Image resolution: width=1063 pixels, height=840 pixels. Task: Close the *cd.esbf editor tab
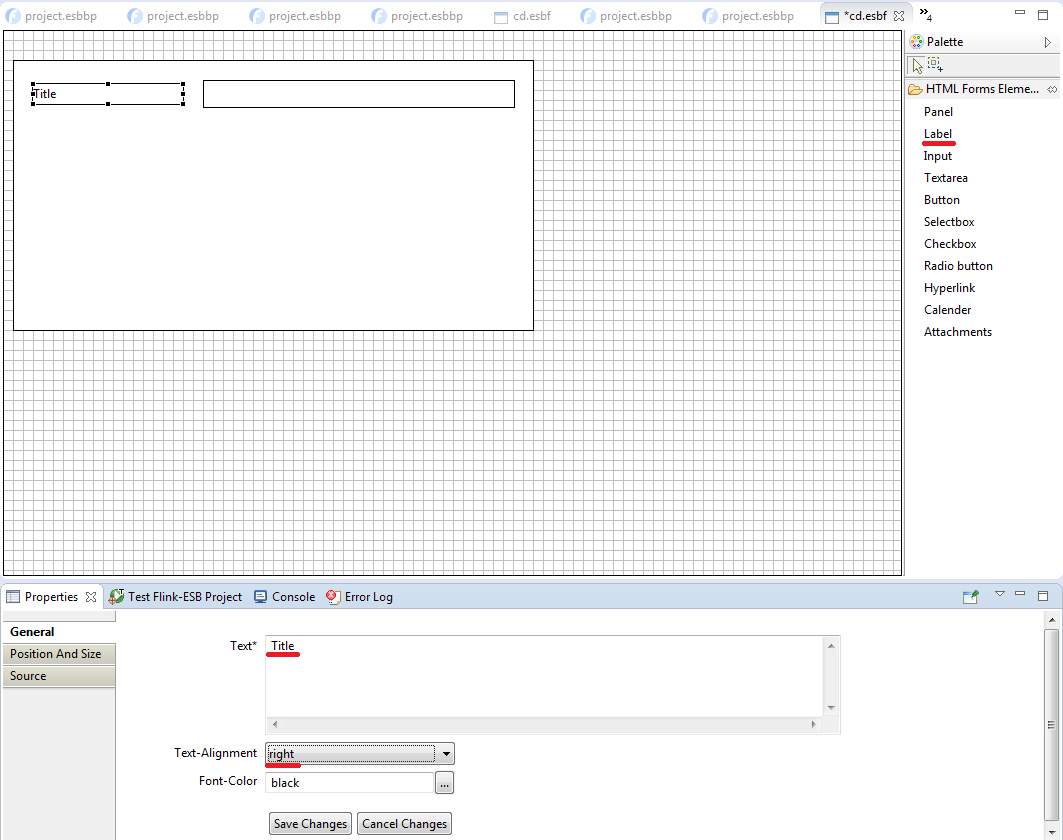coord(898,16)
